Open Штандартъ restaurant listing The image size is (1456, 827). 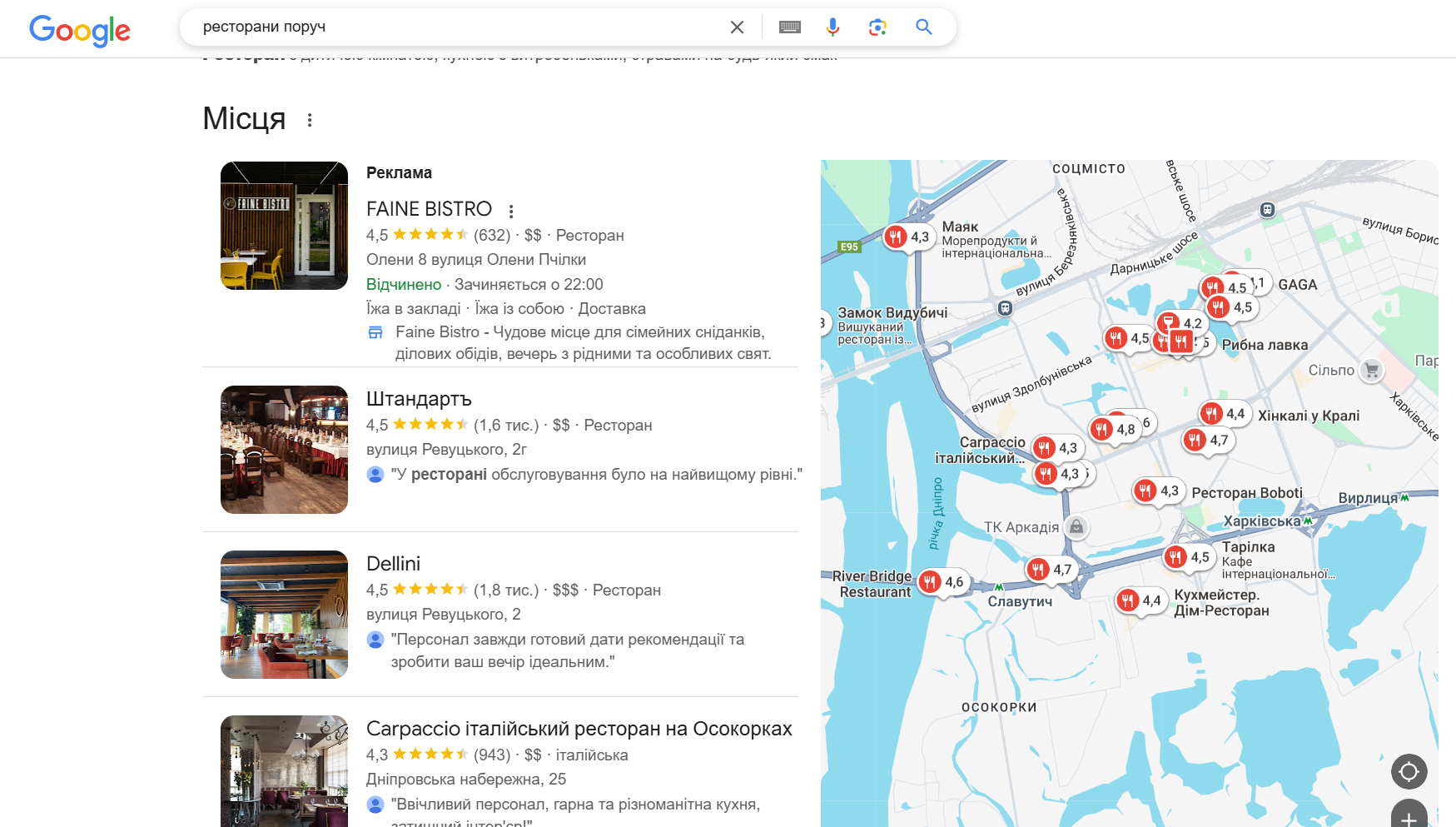[x=419, y=399]
